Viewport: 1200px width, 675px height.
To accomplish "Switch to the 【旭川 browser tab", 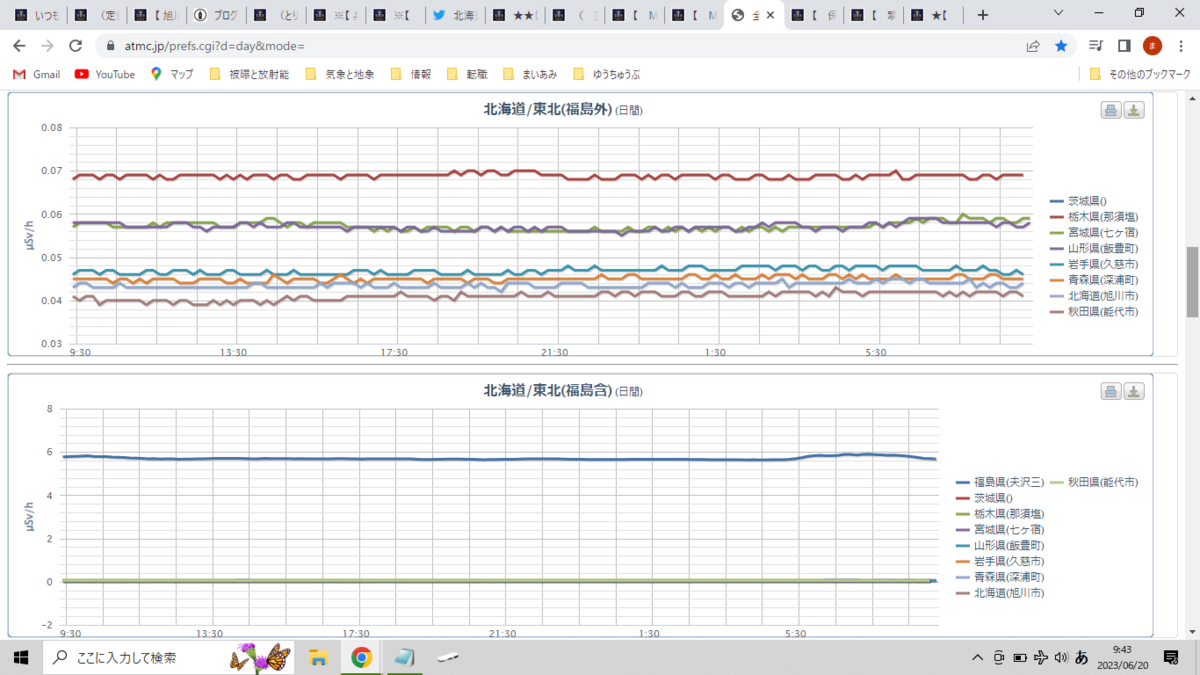I will tap(154, 15).
